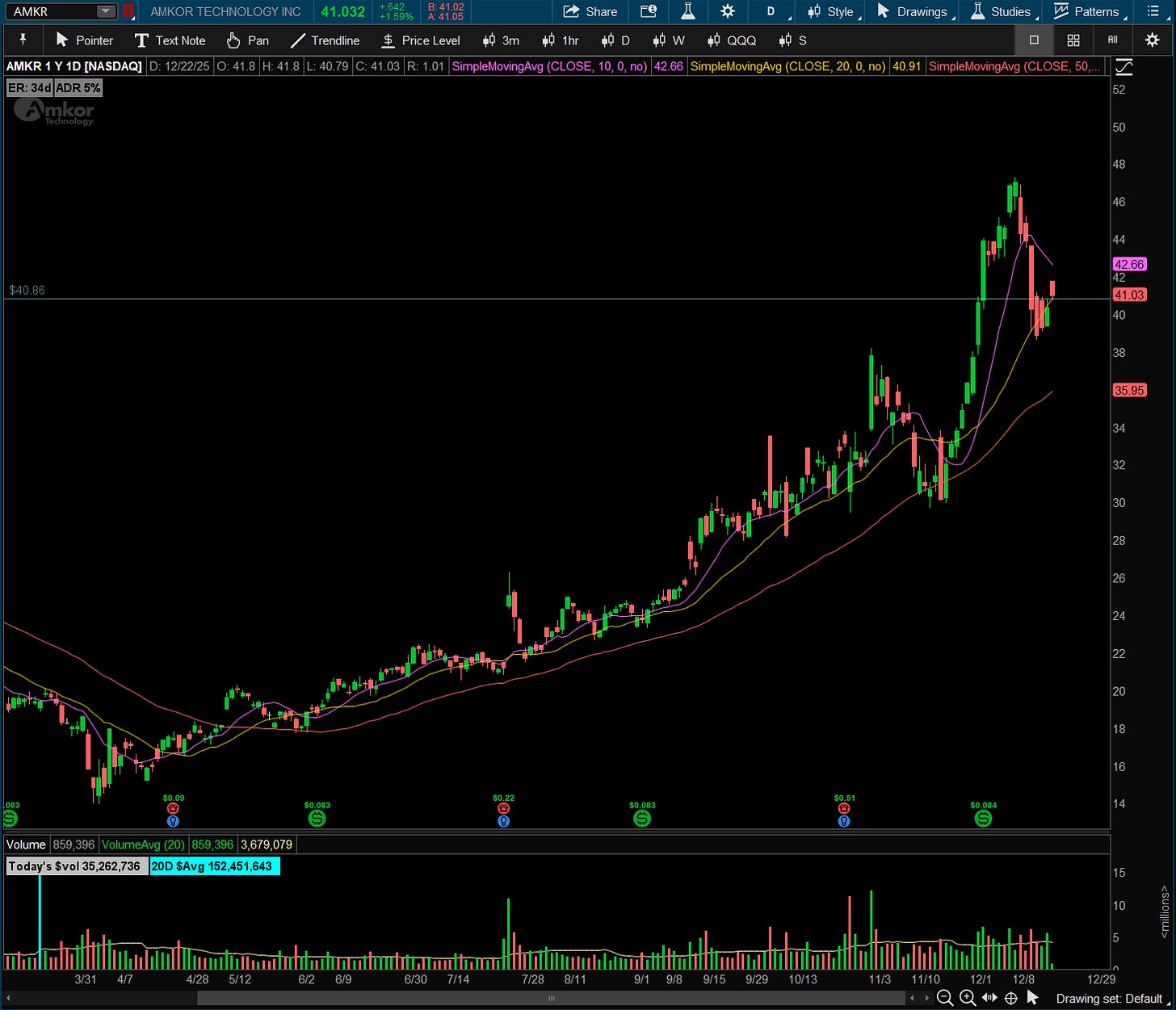
Task: Click the $0.09 earnings phone icon
Action: (173, 808)
